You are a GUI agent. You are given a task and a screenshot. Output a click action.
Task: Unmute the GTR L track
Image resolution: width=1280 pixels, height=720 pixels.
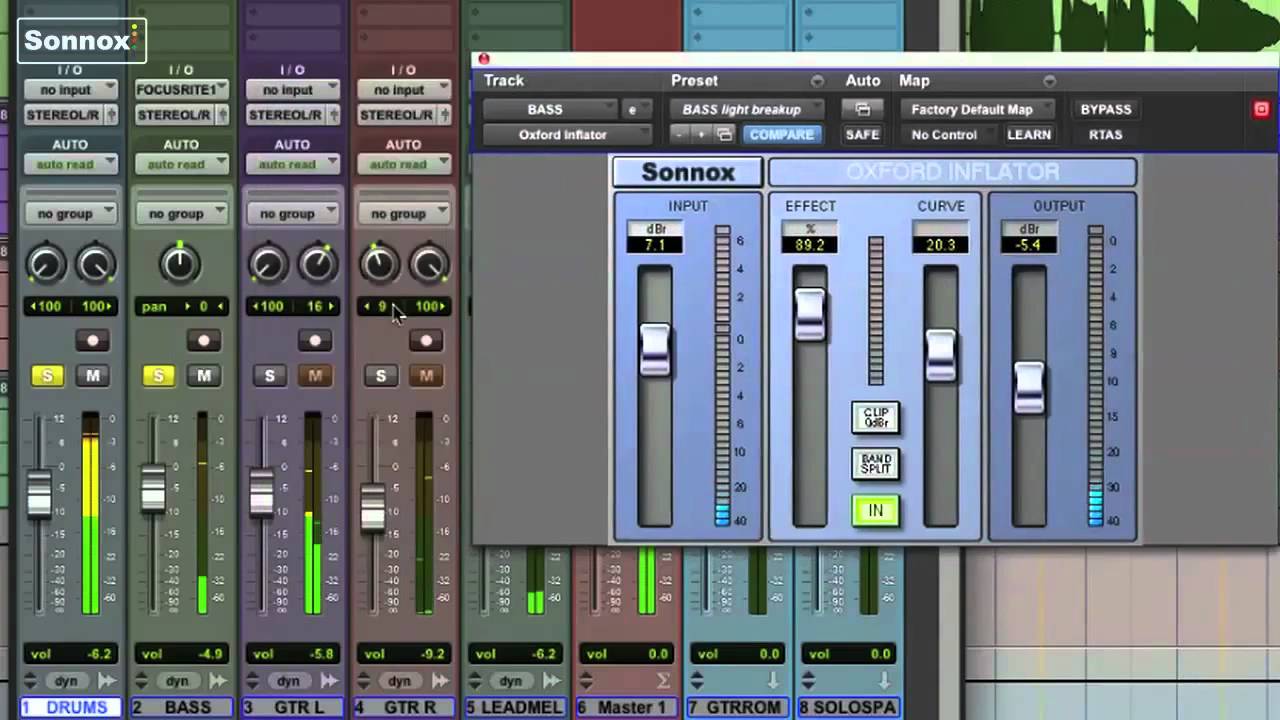[315, 376]
